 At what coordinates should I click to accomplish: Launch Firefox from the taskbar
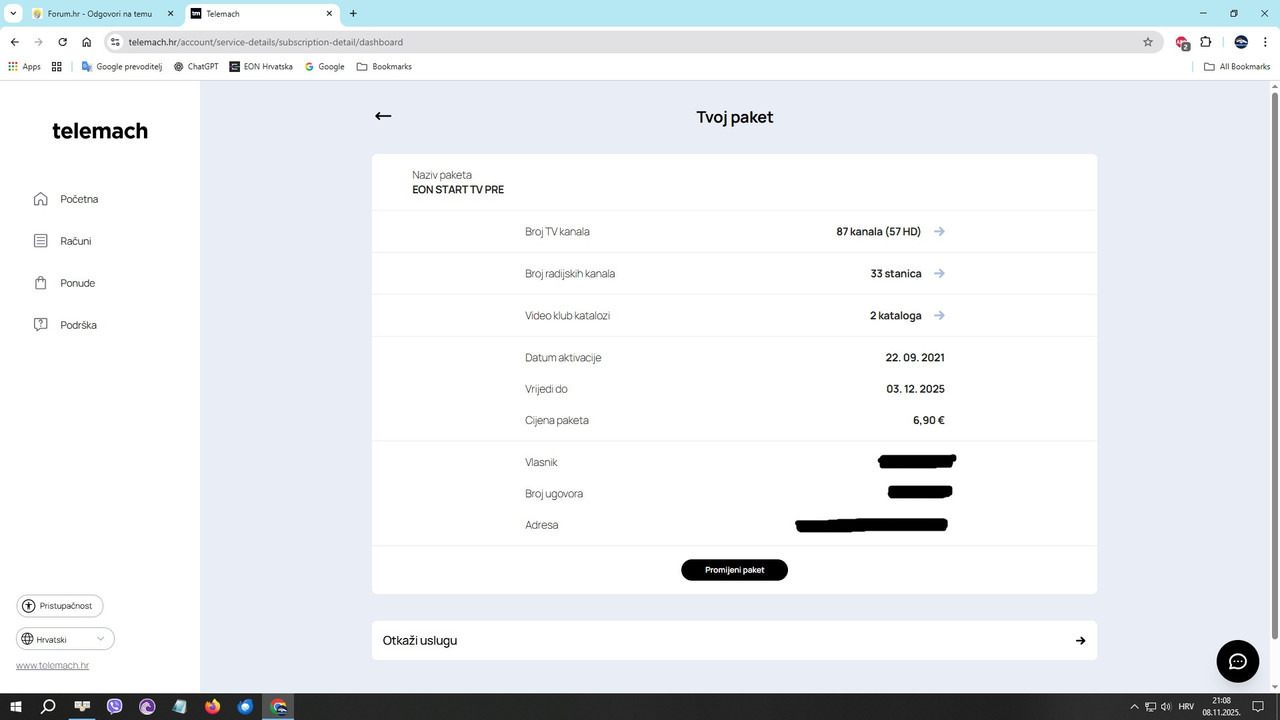(x=212, y=706)
